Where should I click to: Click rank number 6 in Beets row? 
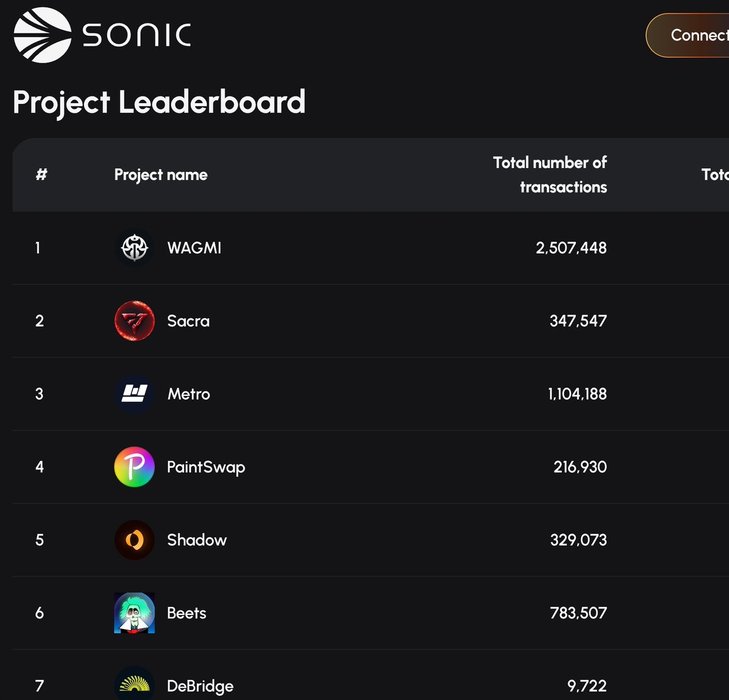(40, 613)
